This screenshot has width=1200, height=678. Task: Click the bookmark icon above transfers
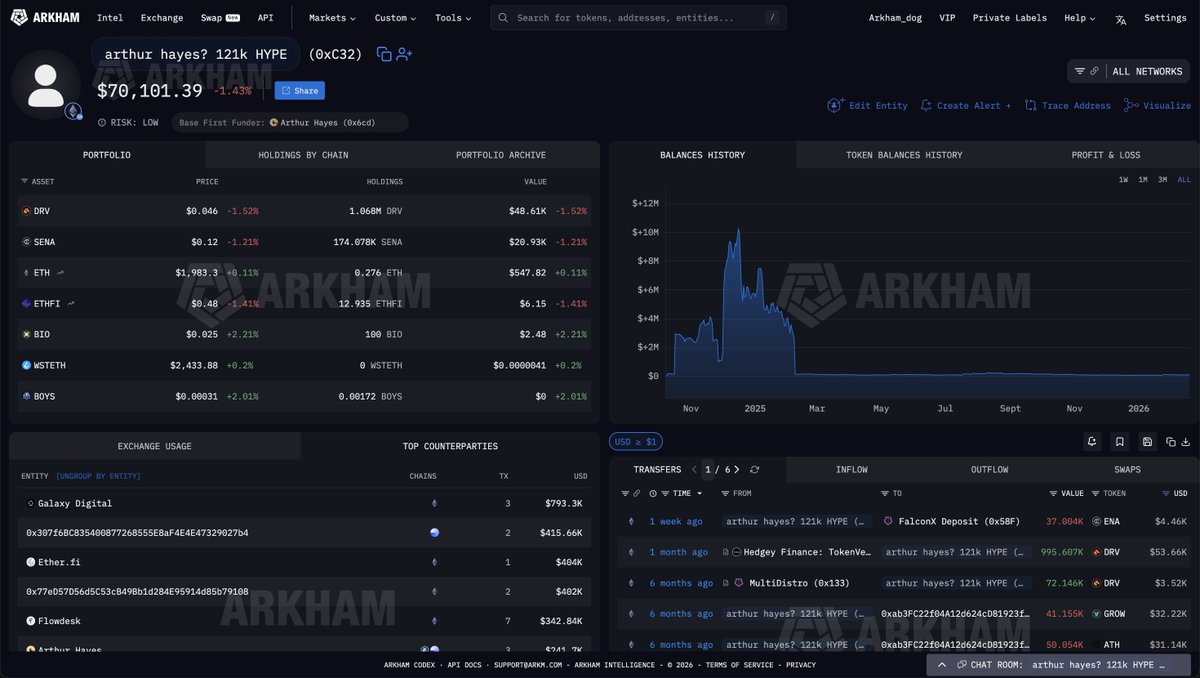(x=1119, y=441)
